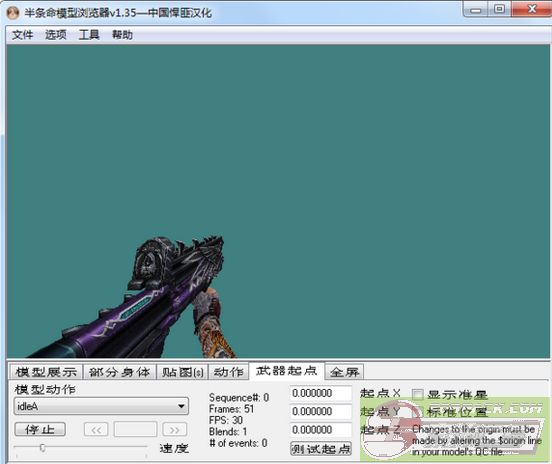Screen dimensions: 552x464
Task: Click the 'FPS: 30' text
Action: coord(226,420)
